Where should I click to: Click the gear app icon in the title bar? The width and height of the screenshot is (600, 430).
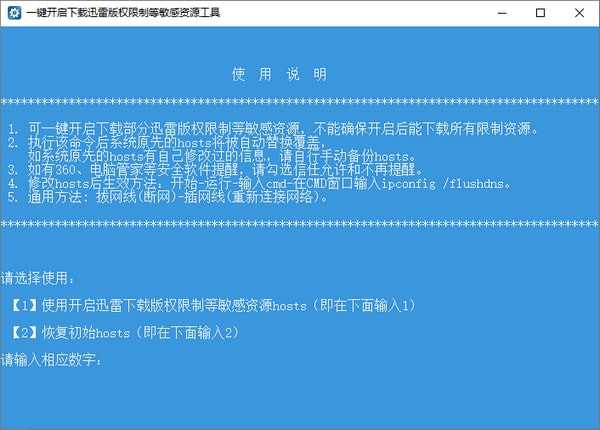click(15, 13)
